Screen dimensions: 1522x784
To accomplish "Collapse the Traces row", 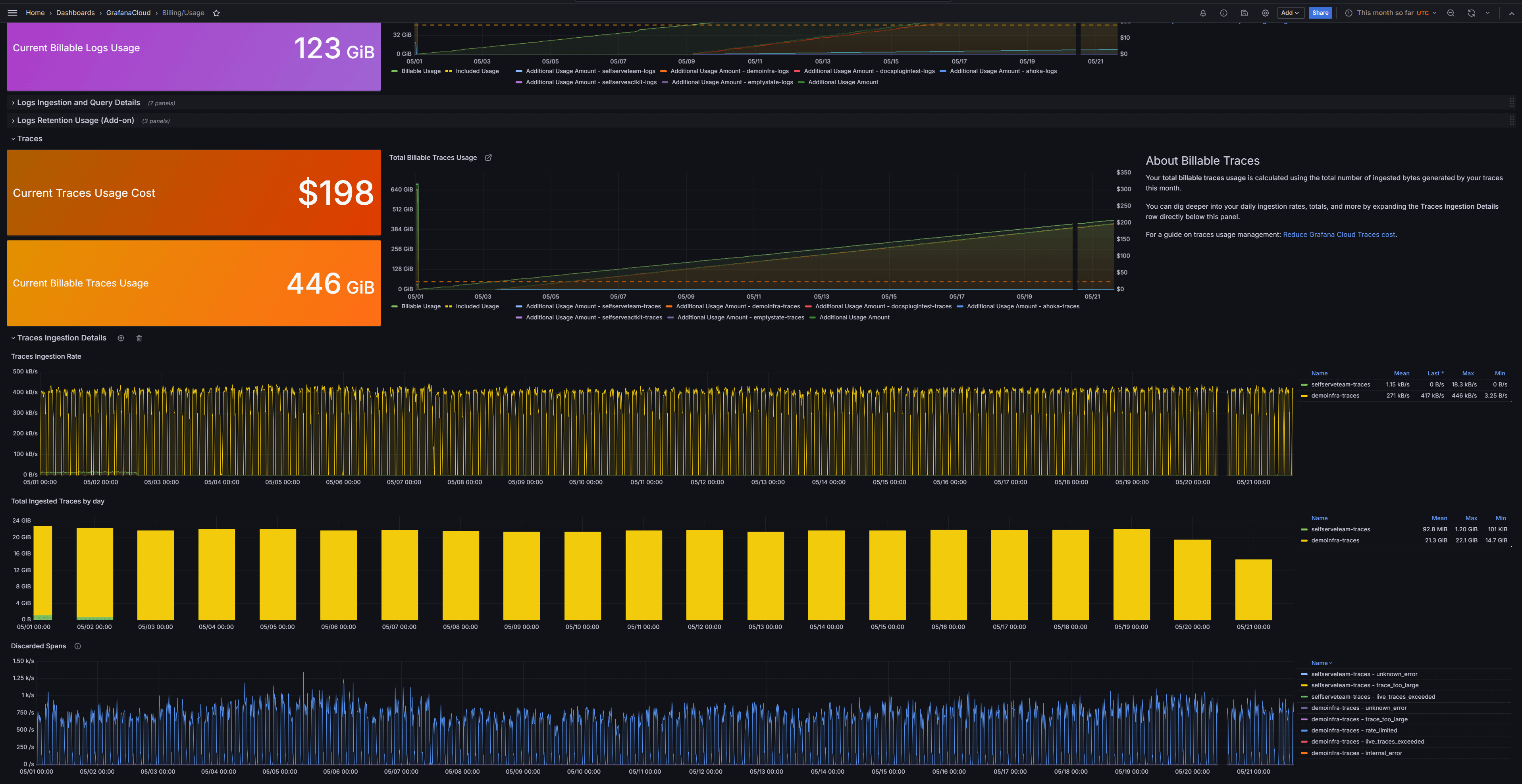I will tap(29, 139).
